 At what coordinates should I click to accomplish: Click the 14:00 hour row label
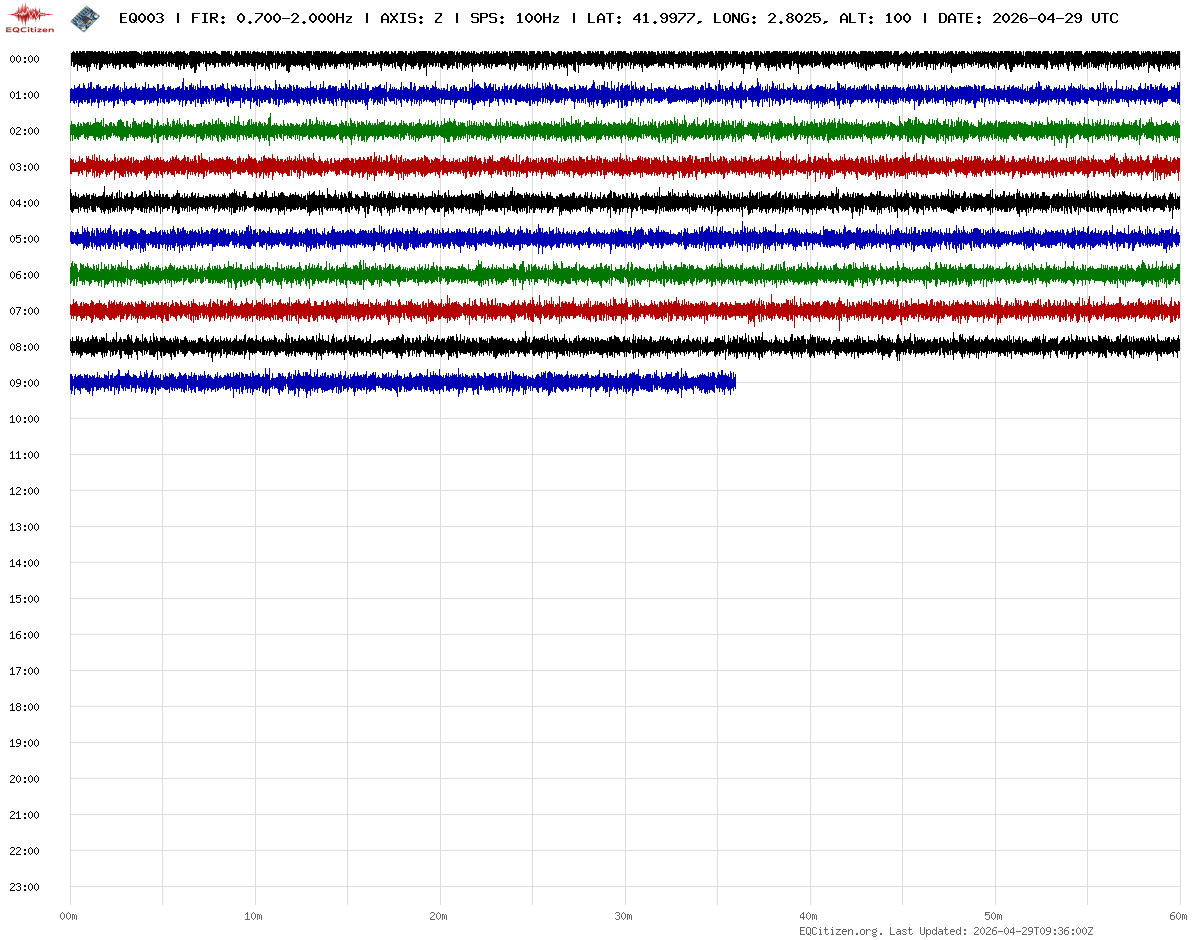24,563
